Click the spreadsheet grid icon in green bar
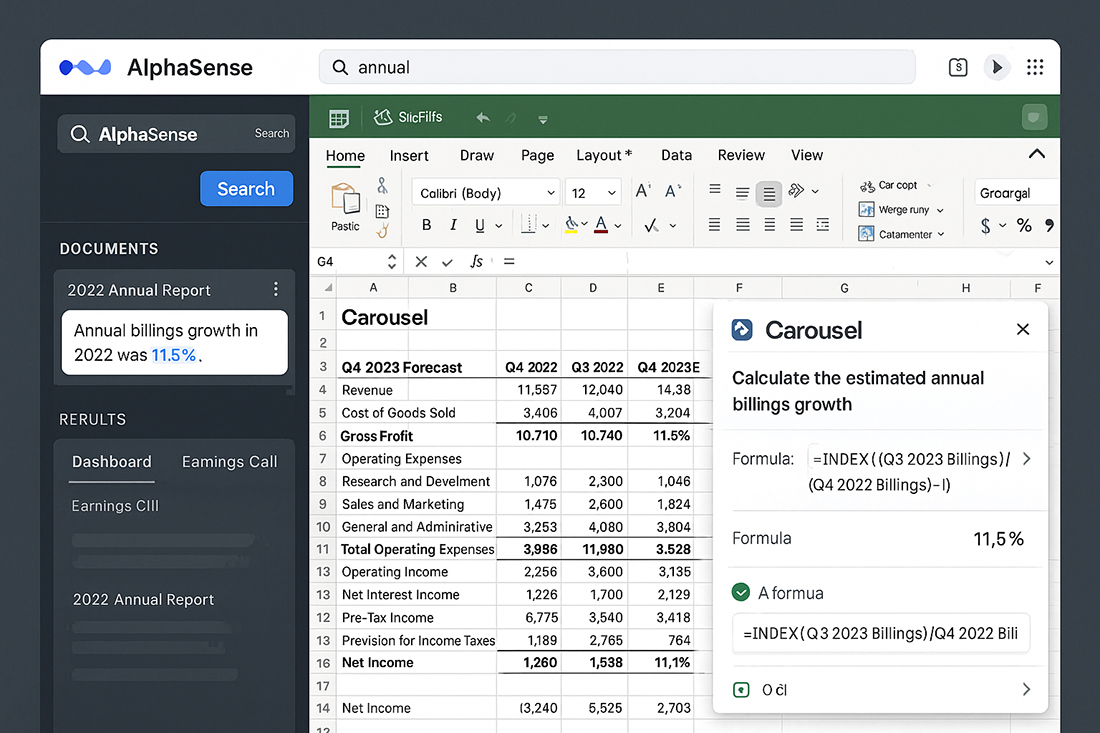The height and width of the screenshot is (733, 1100). click(x=339, y=119)
